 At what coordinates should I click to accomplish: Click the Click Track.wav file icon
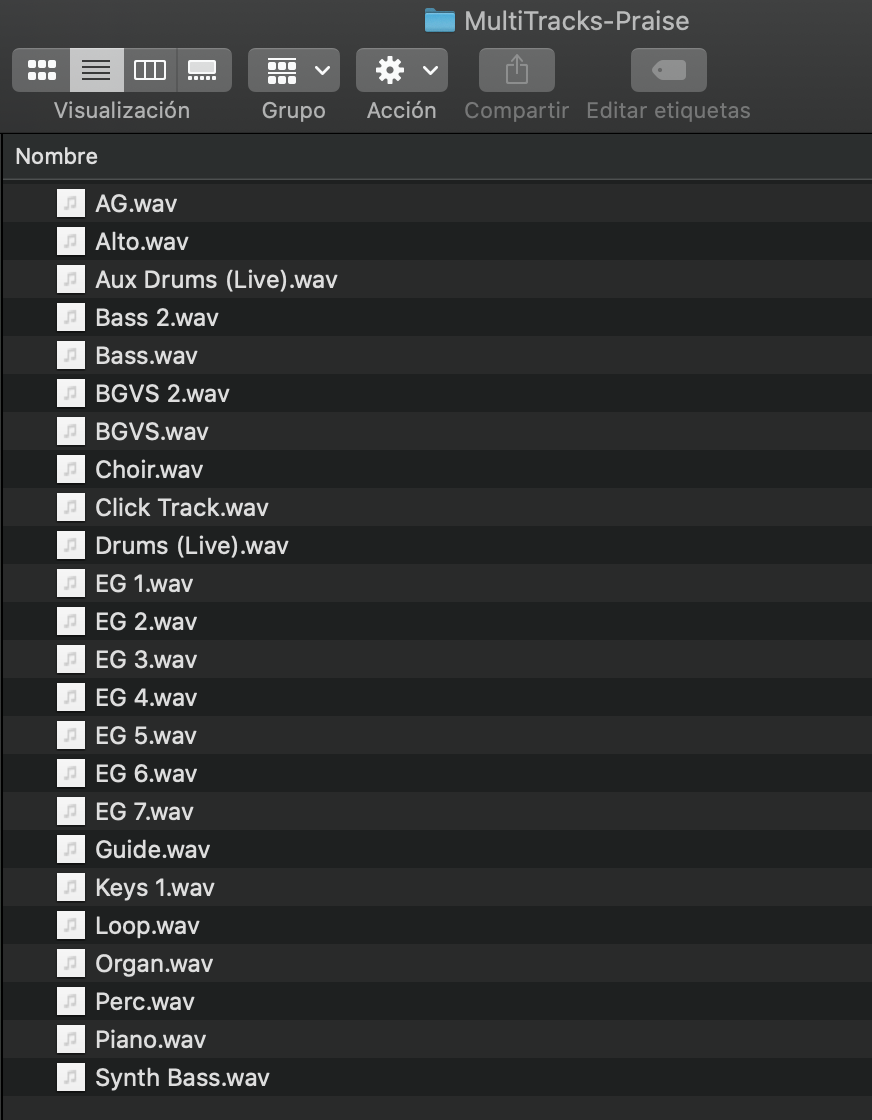click(71, 507)
